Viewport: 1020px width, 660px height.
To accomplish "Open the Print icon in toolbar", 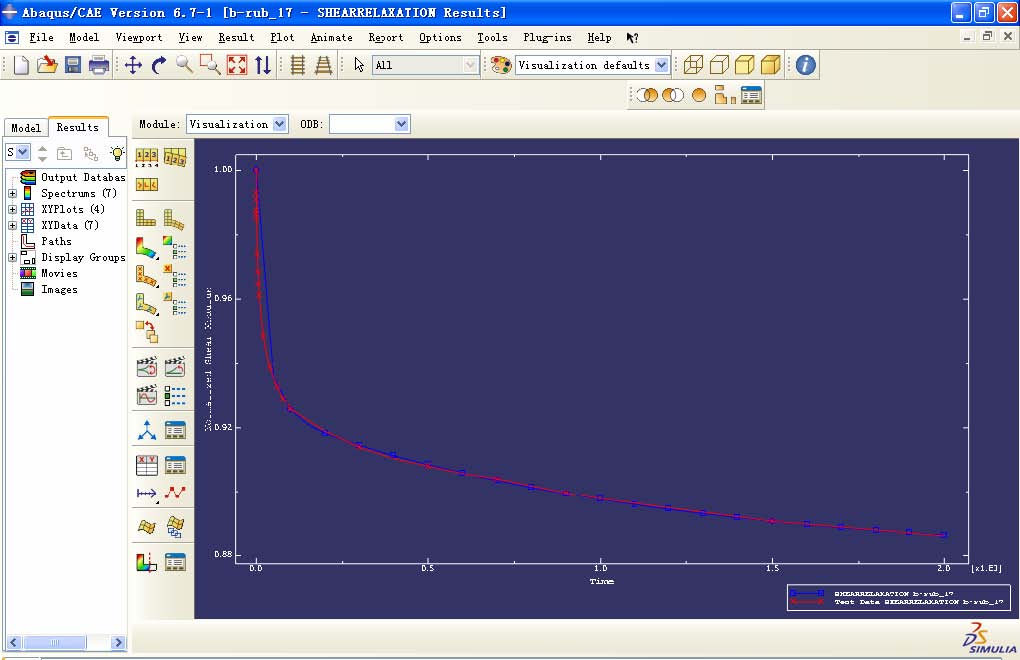I will coord(99,65).
